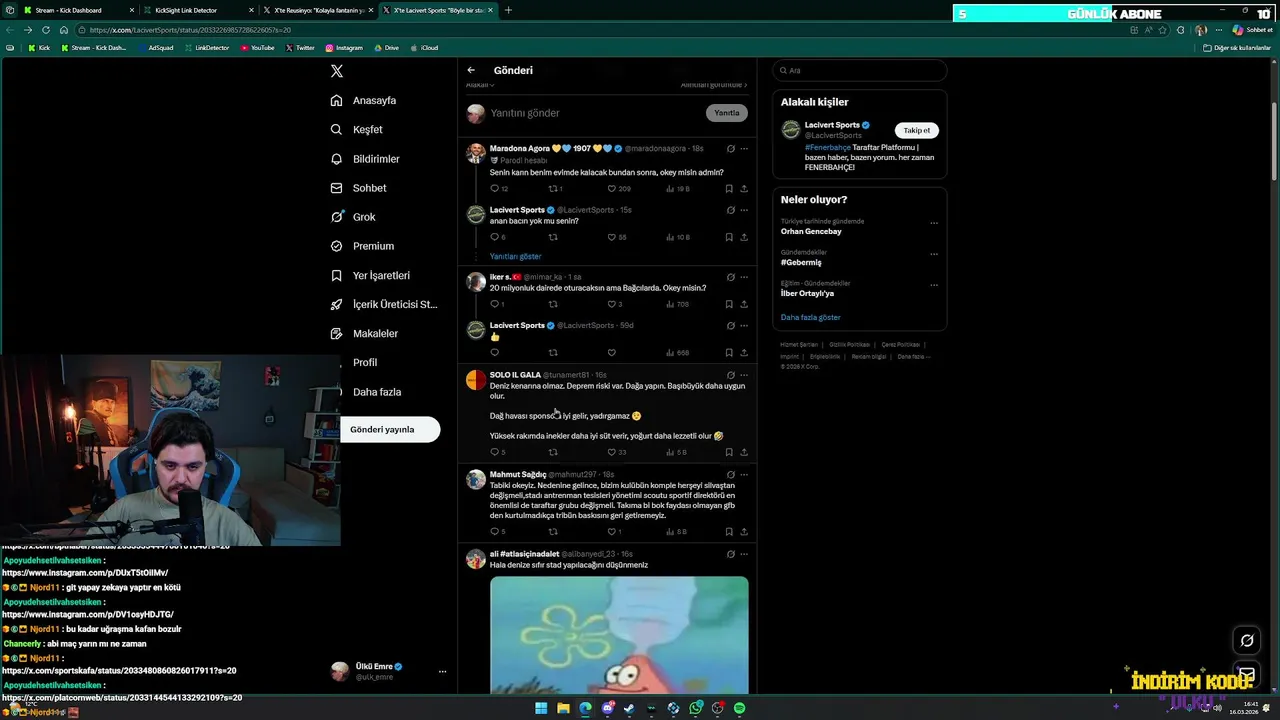Open Yer İşaretleri bookmarks
Image resolution: width=1280 pixels, height=720 pixels.
370,275
